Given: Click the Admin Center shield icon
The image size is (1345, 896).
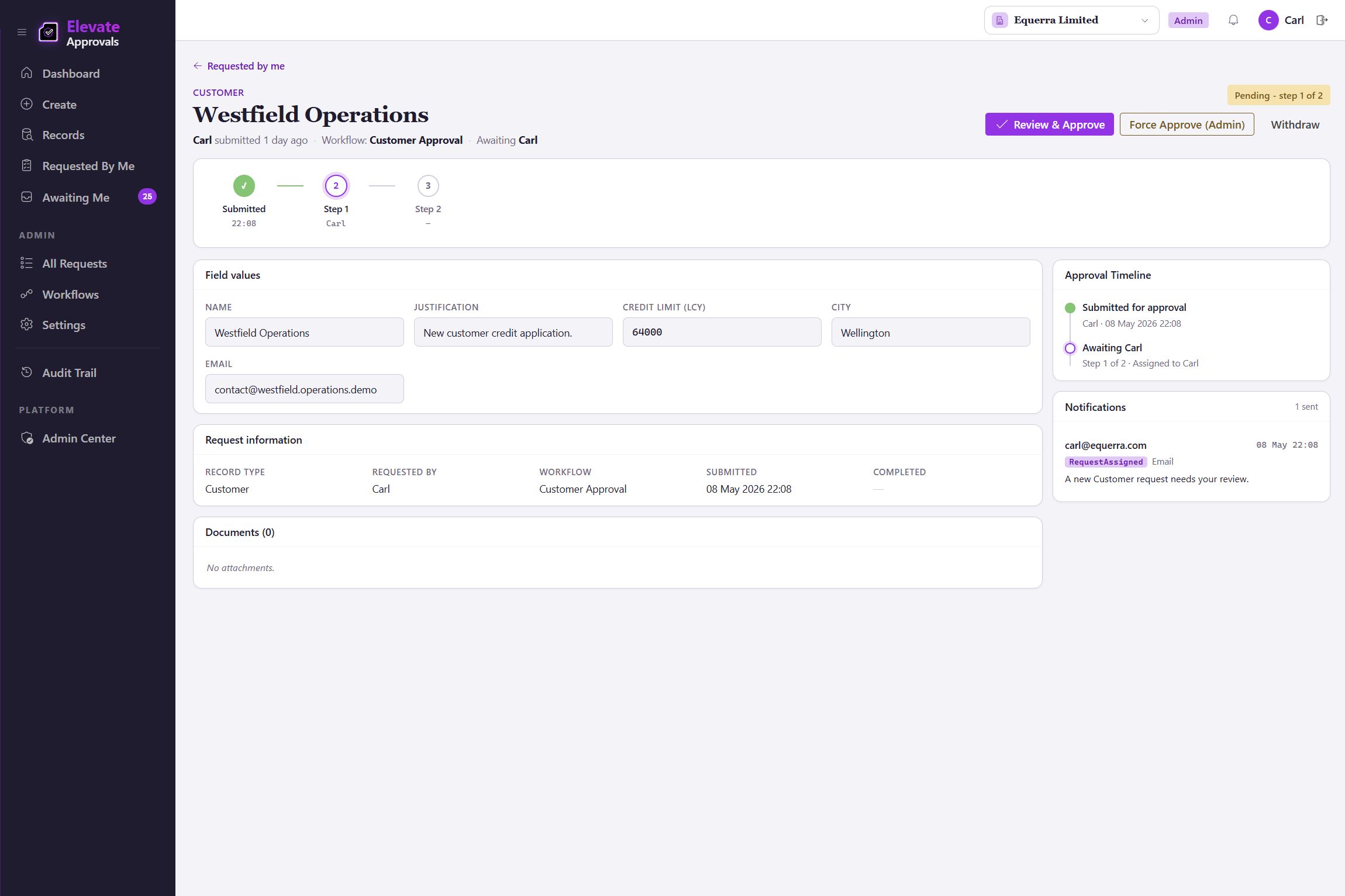Looking at the screenshot, I should pos(27,438).
